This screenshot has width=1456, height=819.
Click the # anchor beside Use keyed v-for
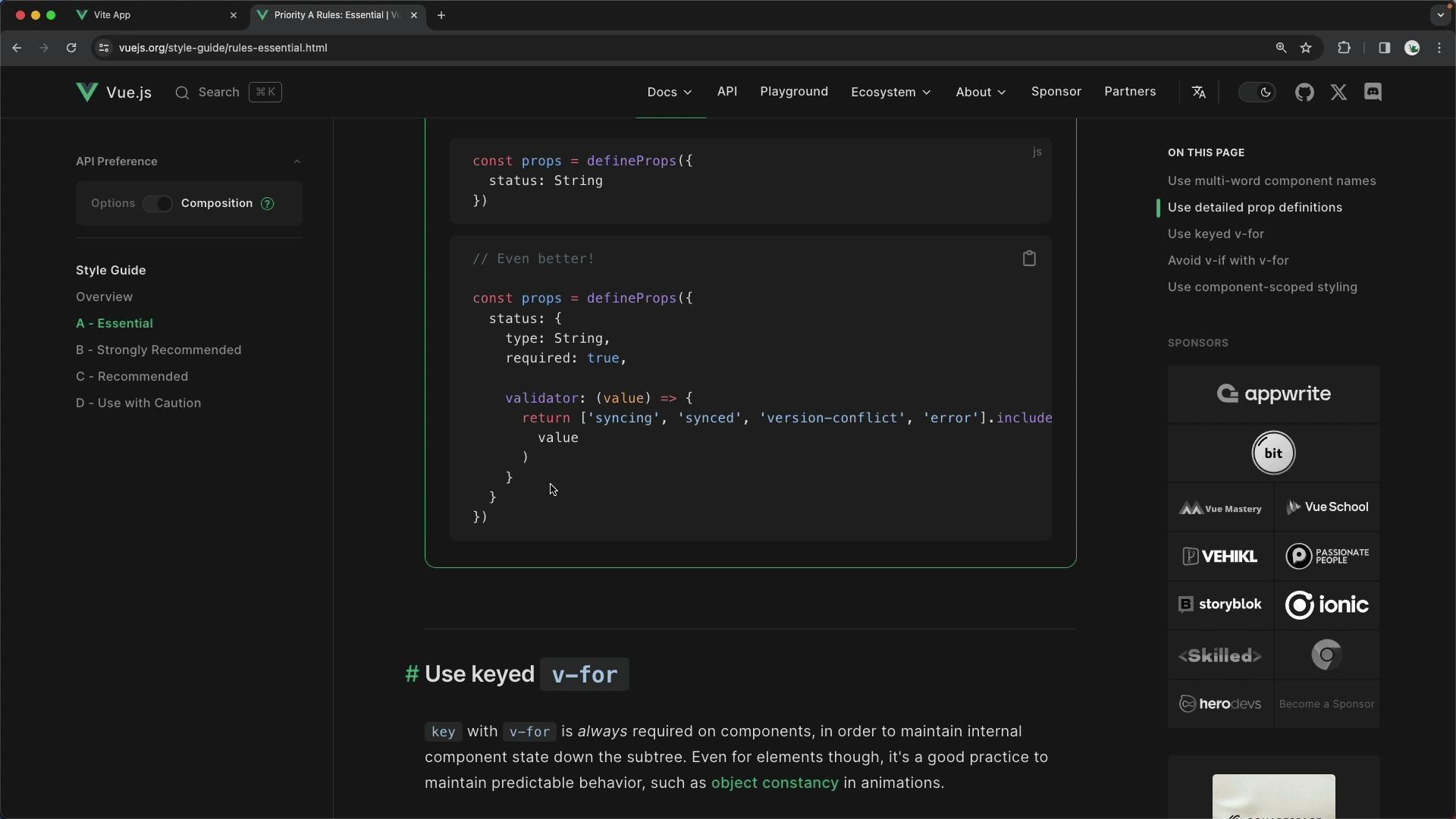tap(412, 674)
